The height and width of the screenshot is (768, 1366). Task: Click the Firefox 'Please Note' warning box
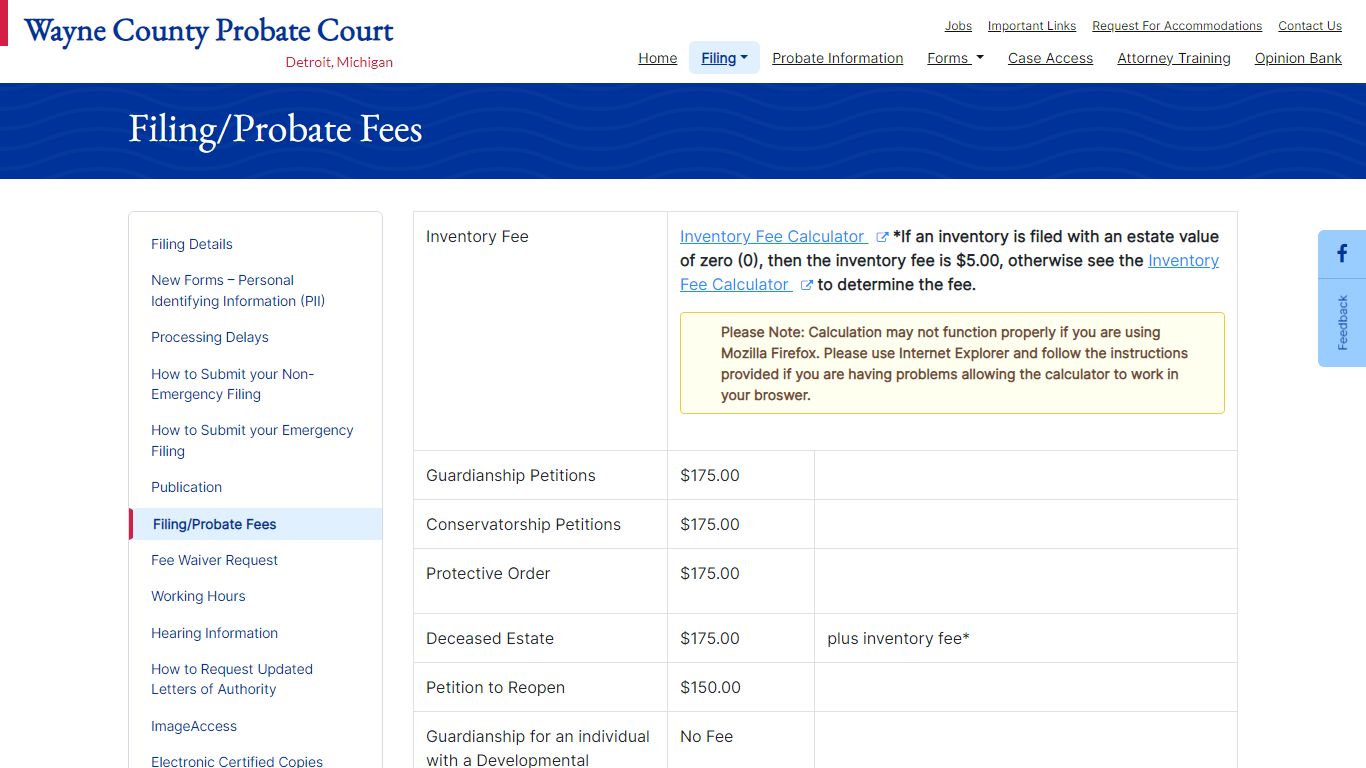point(952,363)
